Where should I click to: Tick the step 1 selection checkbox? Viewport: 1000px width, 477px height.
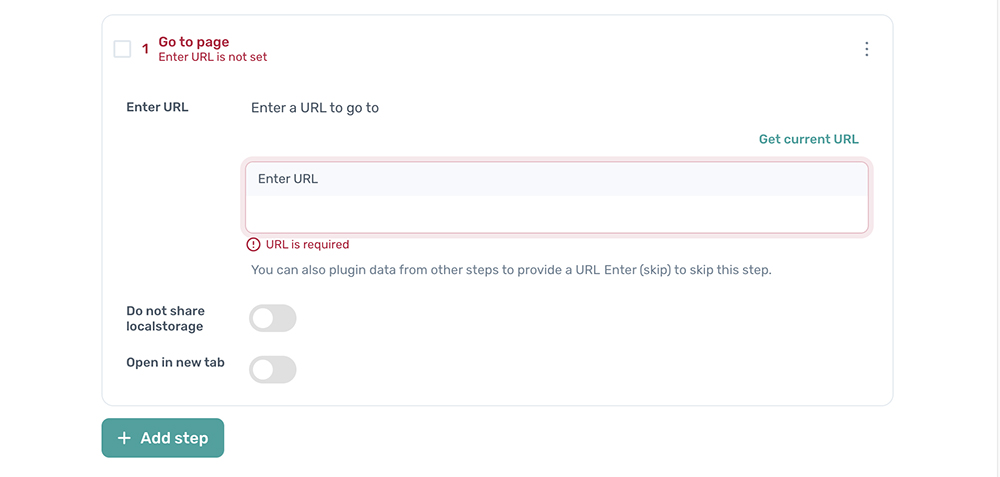(x=122, y=49)
